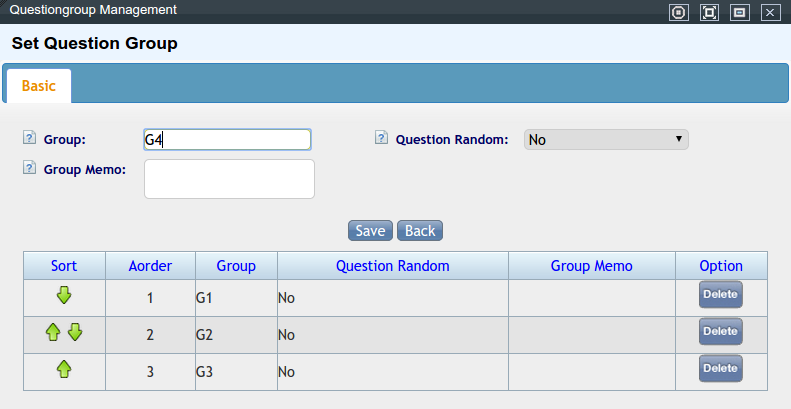
Task: Click the Aorder column header
Action: 150,266
